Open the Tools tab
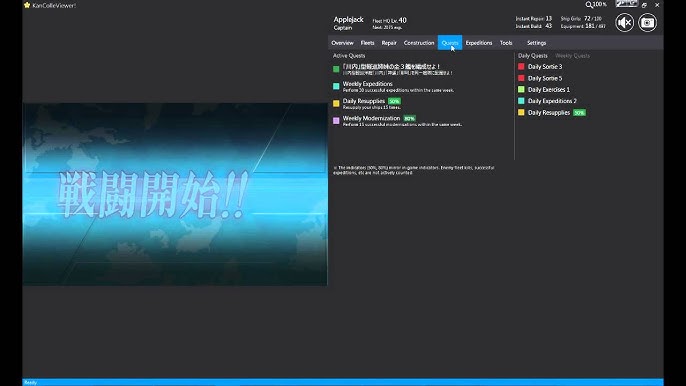Viewport: 686px width, 386px height. (x=506, y=43)
